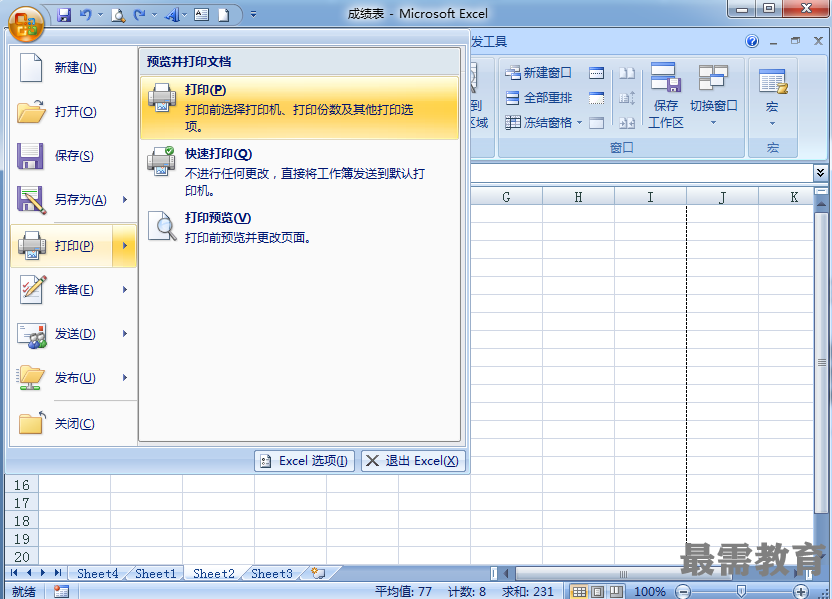Select row 18 header
This screenshot has height=599, width=832.
point(22,520)
